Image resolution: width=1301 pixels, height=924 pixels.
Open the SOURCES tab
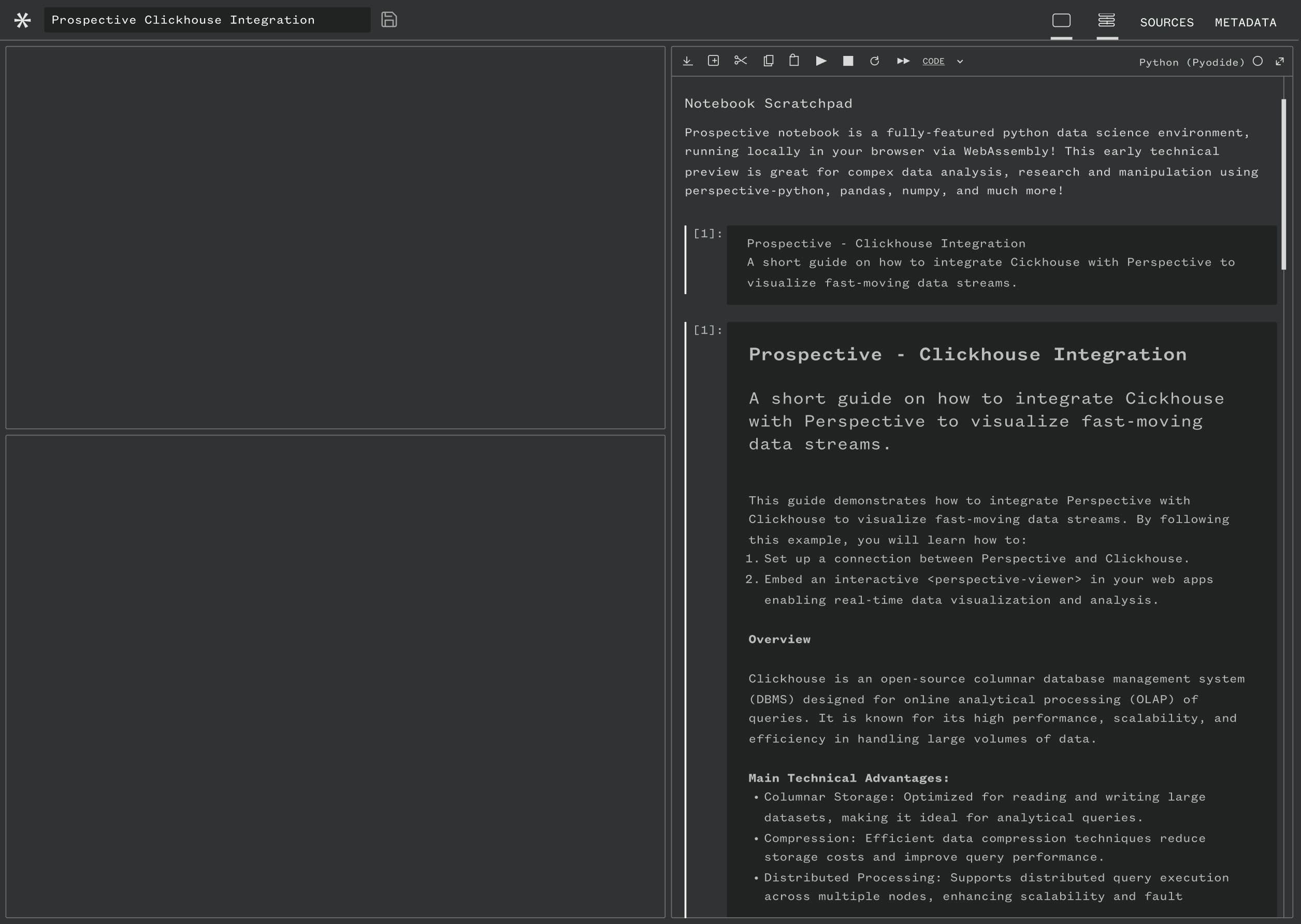click(1166, 23)
